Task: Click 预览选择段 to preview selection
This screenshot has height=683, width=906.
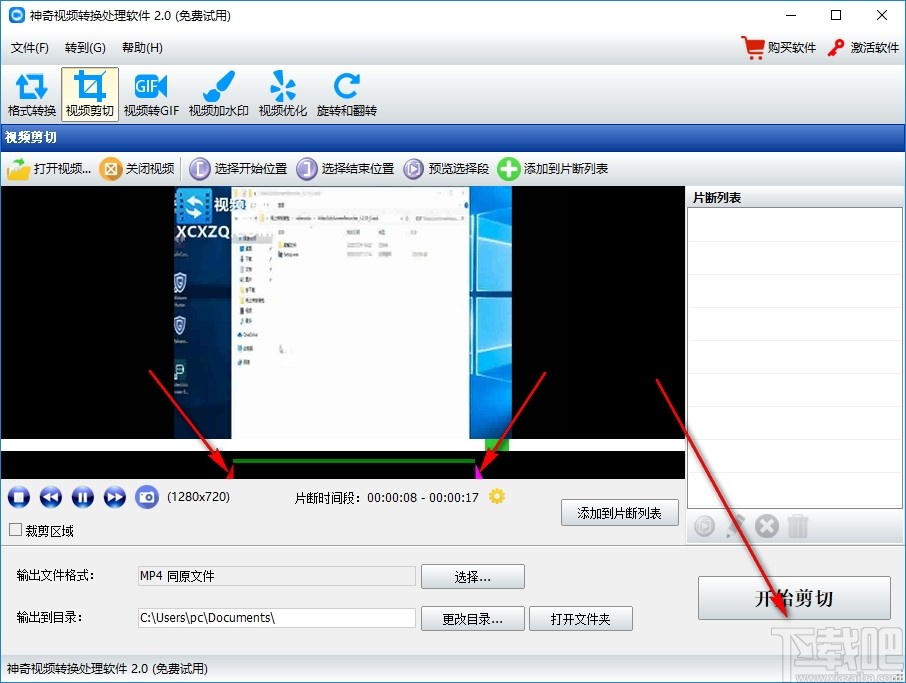Action: 446,169
